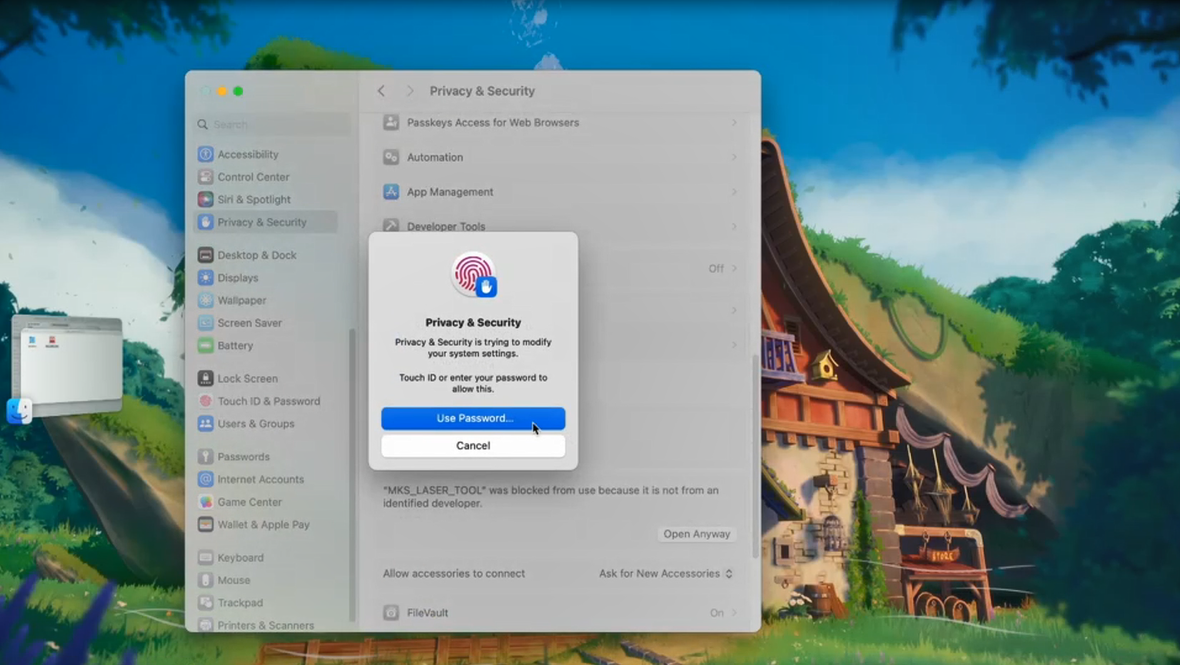Click the Desktop & Dock icon
The width and height of the screenshot is (1180, 665).
[205, 255]
